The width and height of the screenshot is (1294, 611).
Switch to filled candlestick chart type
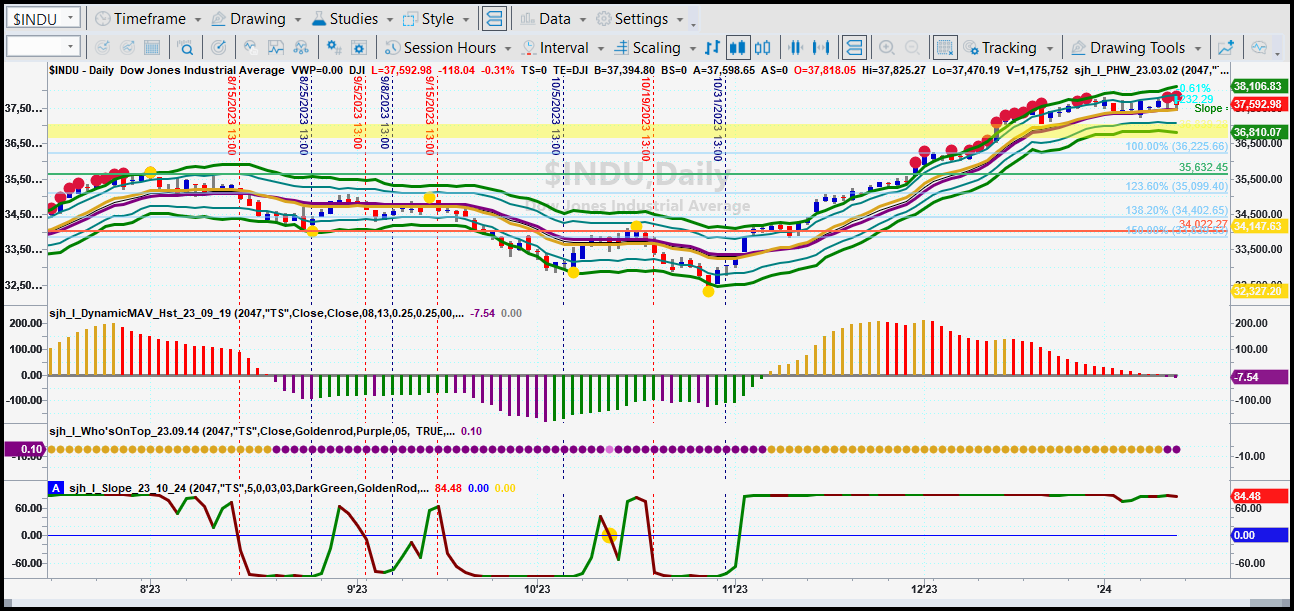click(738, 47)
